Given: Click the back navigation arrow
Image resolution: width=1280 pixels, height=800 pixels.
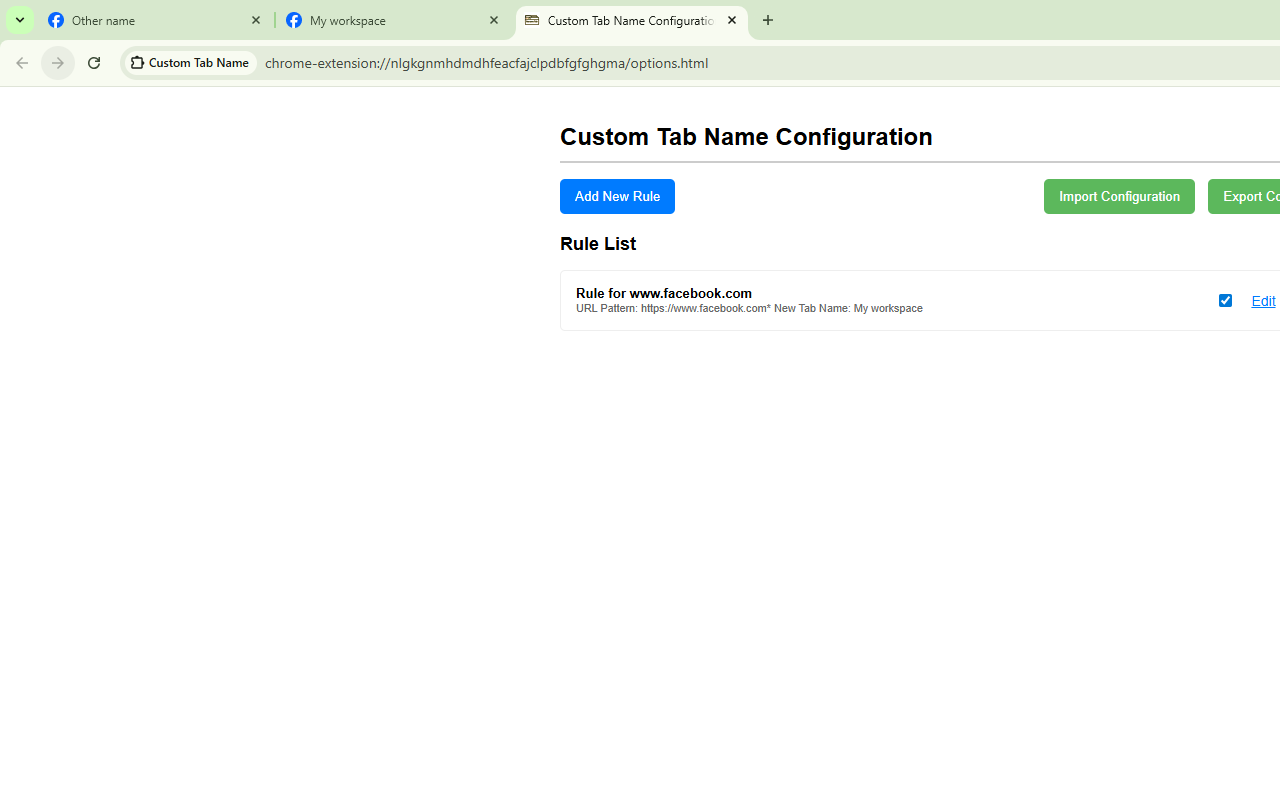Looking at the screenshot, I should (19, 62).
